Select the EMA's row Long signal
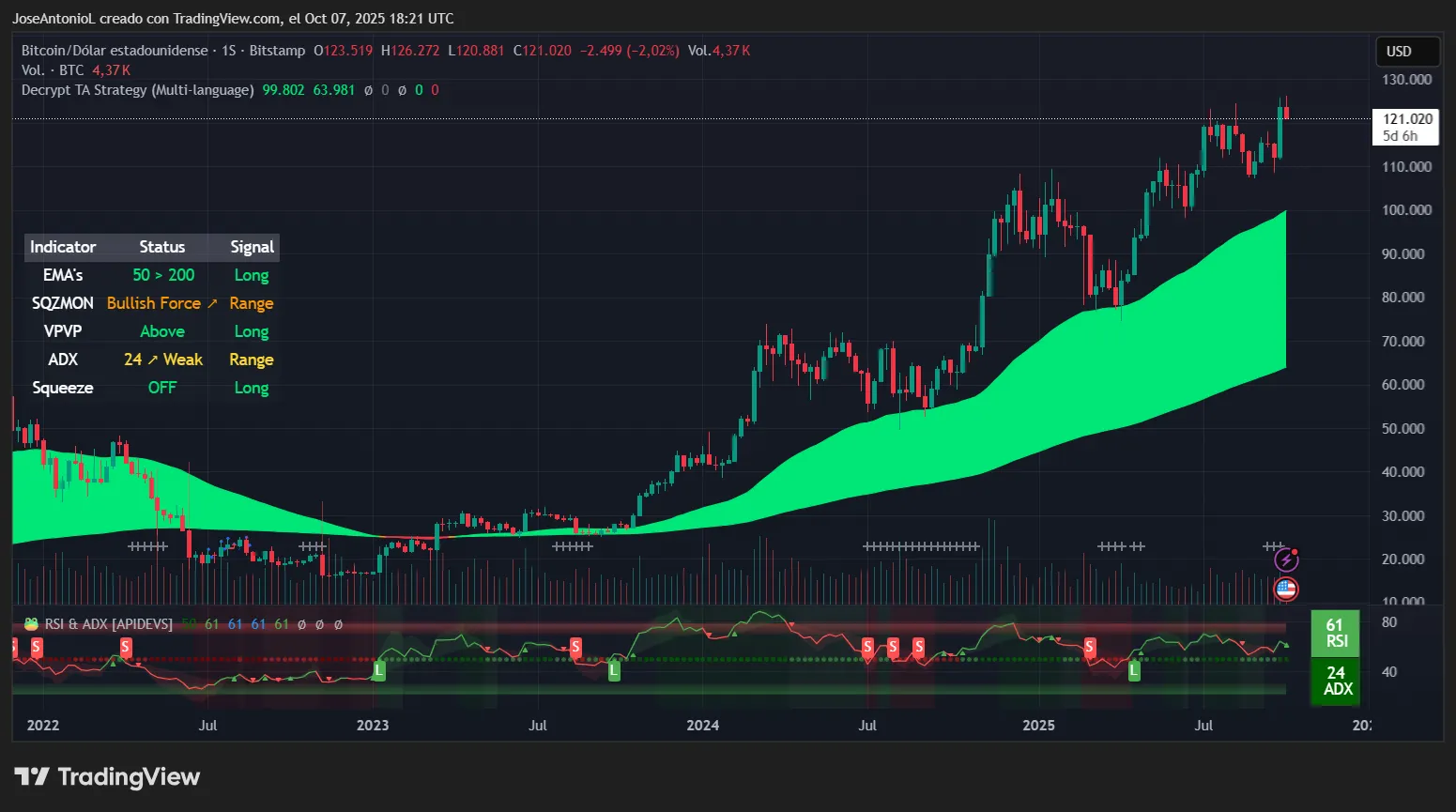 251,275
